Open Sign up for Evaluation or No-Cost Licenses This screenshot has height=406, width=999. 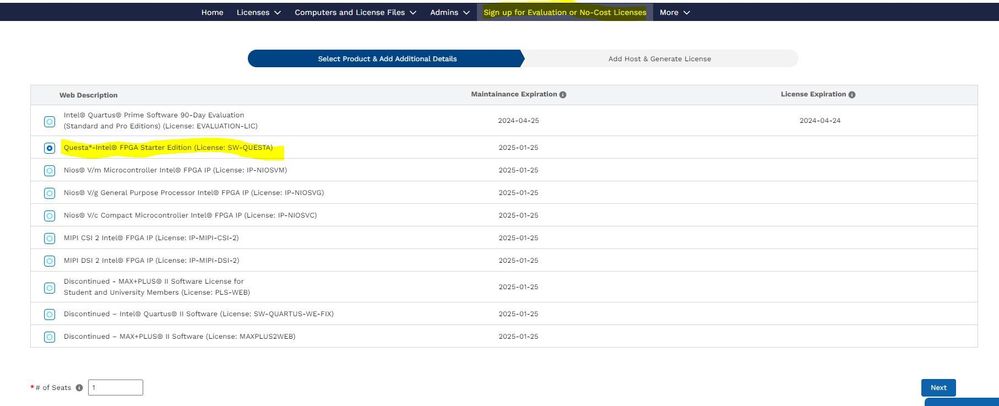(564, 12)
